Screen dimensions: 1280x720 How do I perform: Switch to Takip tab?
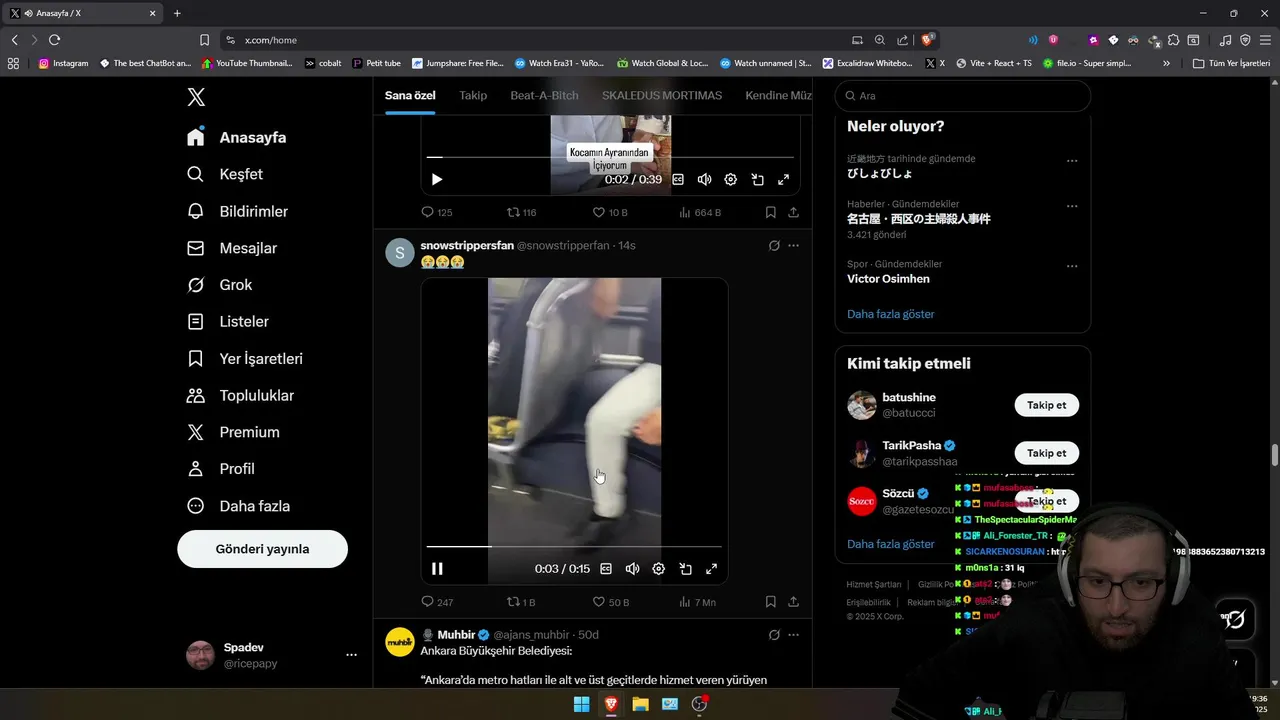coord(473,95)
